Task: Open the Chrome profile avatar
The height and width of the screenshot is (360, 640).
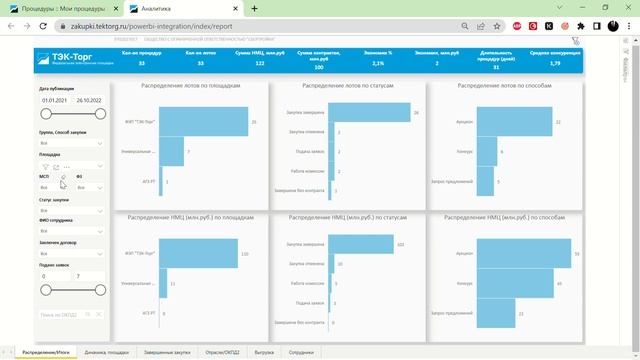Action: pos(613,26)
